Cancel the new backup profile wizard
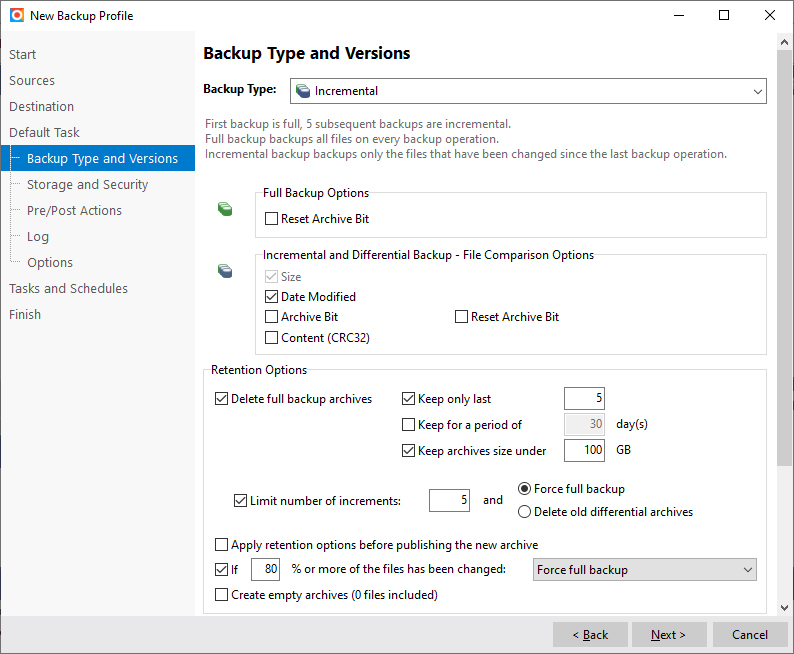The image size is (794, 654). tap(749, 635)
